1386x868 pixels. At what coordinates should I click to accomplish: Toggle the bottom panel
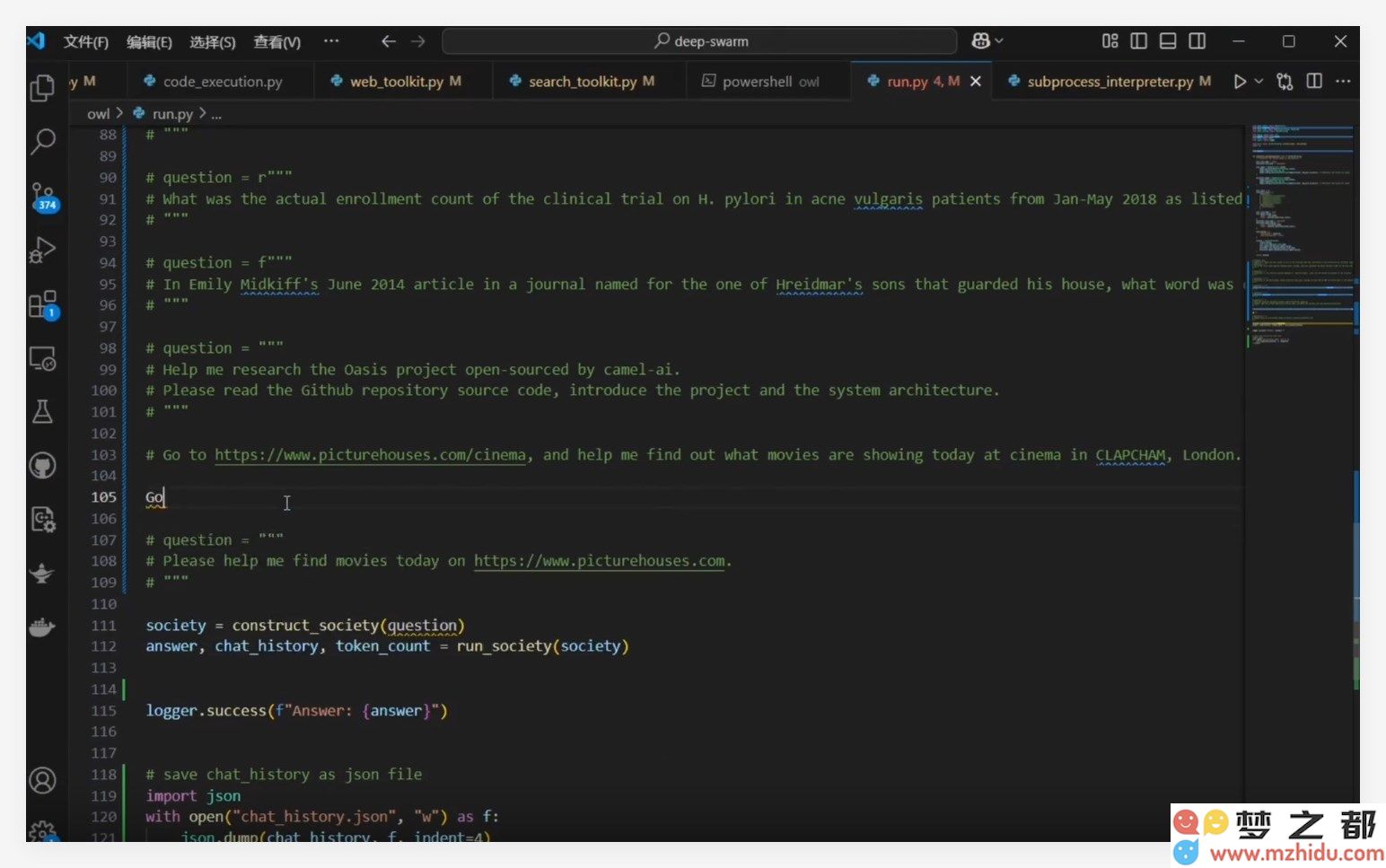coord(1168,41)
